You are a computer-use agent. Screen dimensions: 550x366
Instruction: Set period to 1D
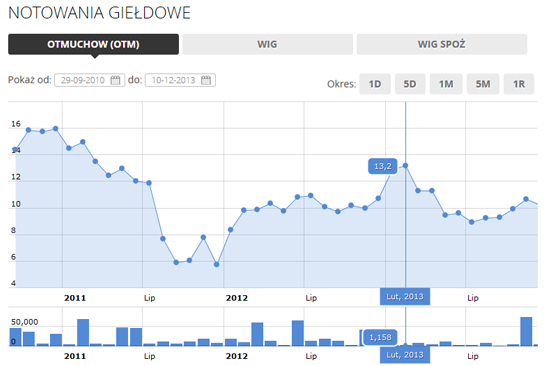(x=375, y=84)
